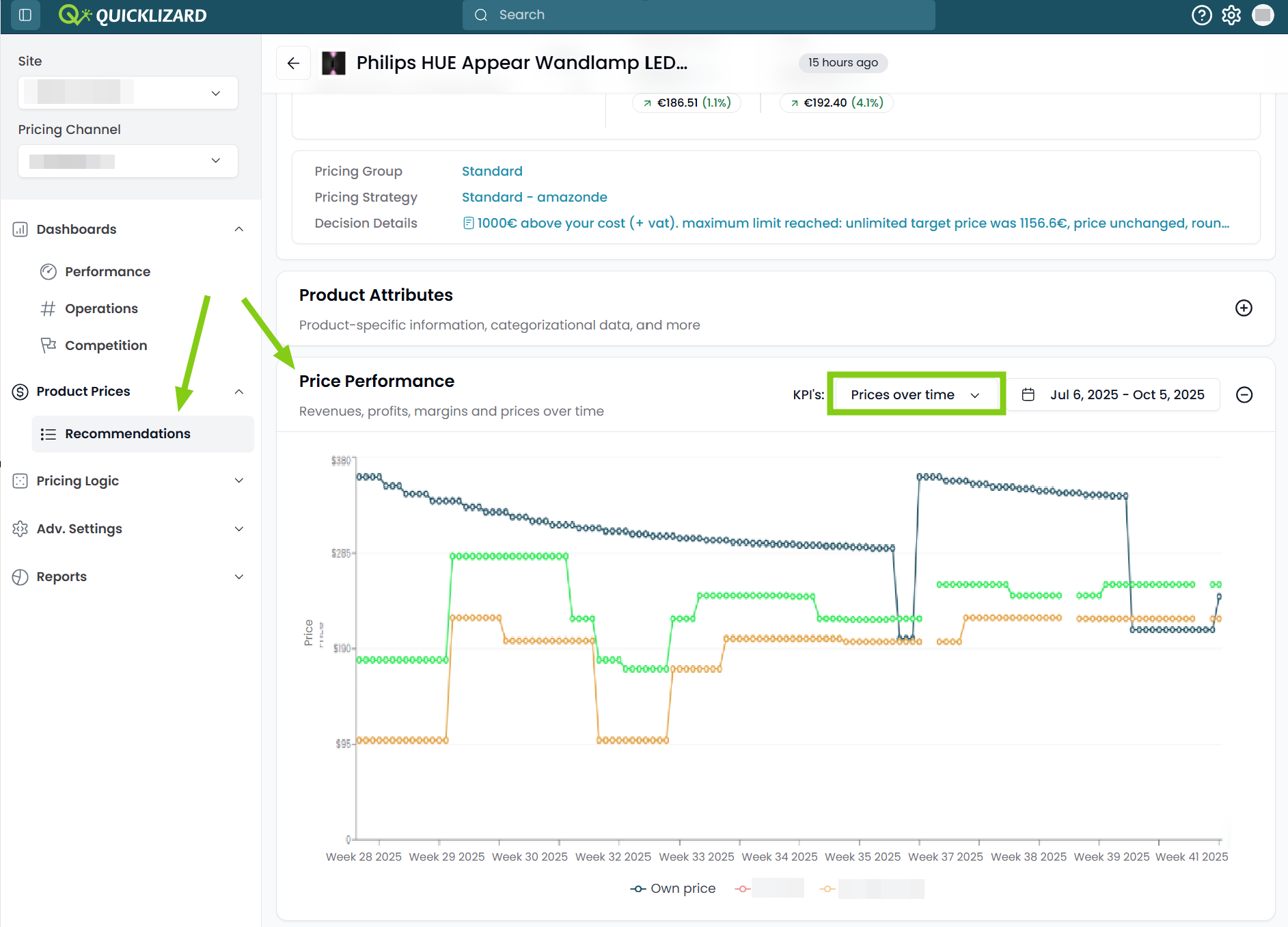Click the 15 hours ago badge

tap(843, 63)
